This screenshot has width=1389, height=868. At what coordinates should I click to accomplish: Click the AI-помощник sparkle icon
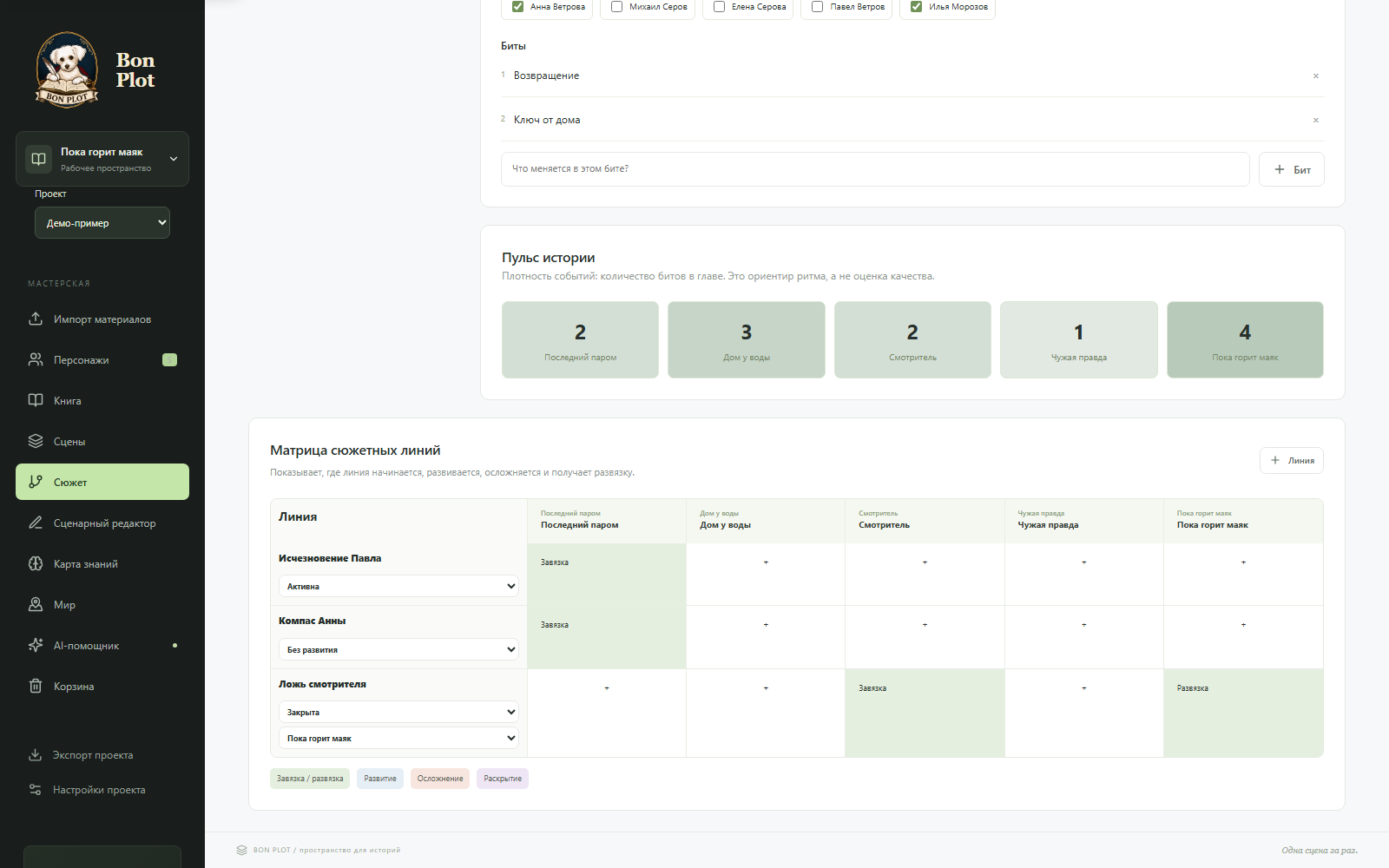36,645
